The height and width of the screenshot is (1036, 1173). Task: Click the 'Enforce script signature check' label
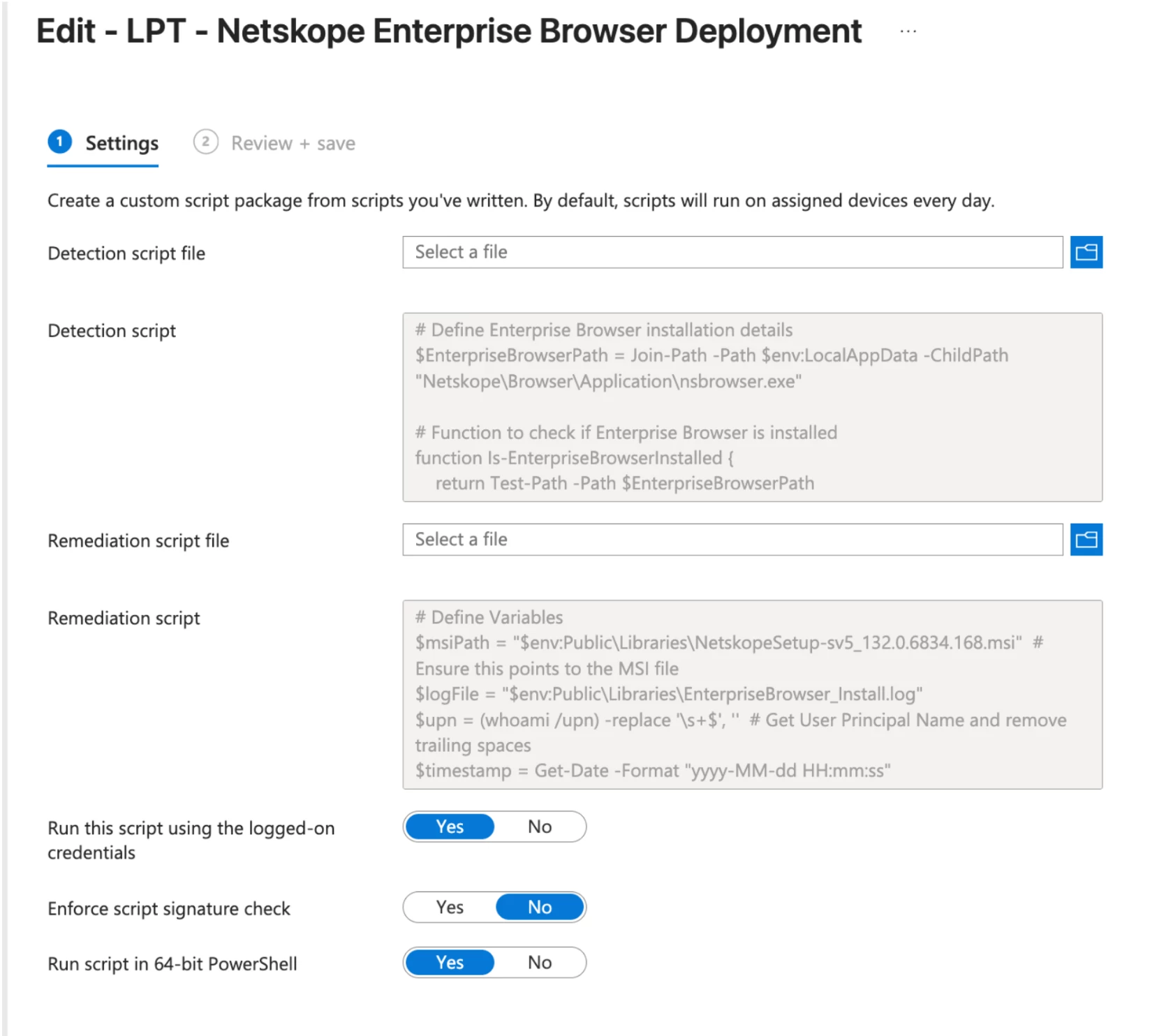point(169,908)
